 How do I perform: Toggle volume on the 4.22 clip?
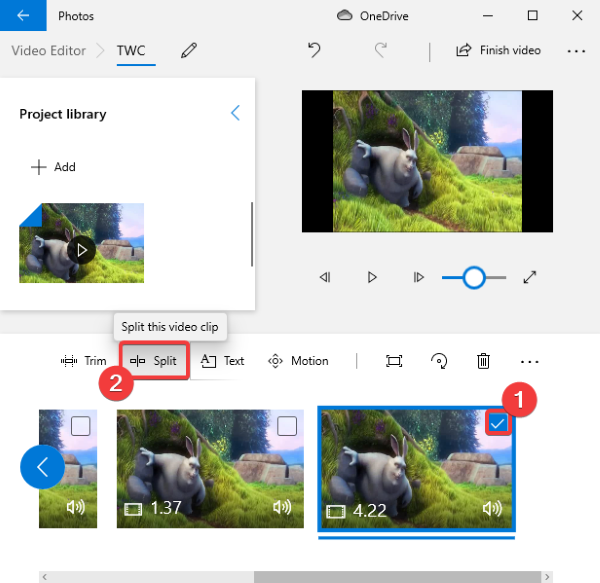[492, 508]
